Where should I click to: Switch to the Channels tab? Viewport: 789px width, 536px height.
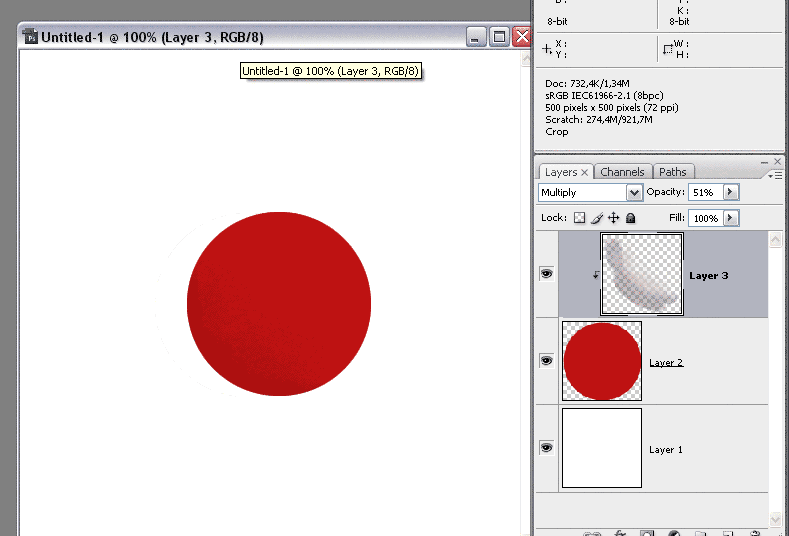[x=622, y=172]
